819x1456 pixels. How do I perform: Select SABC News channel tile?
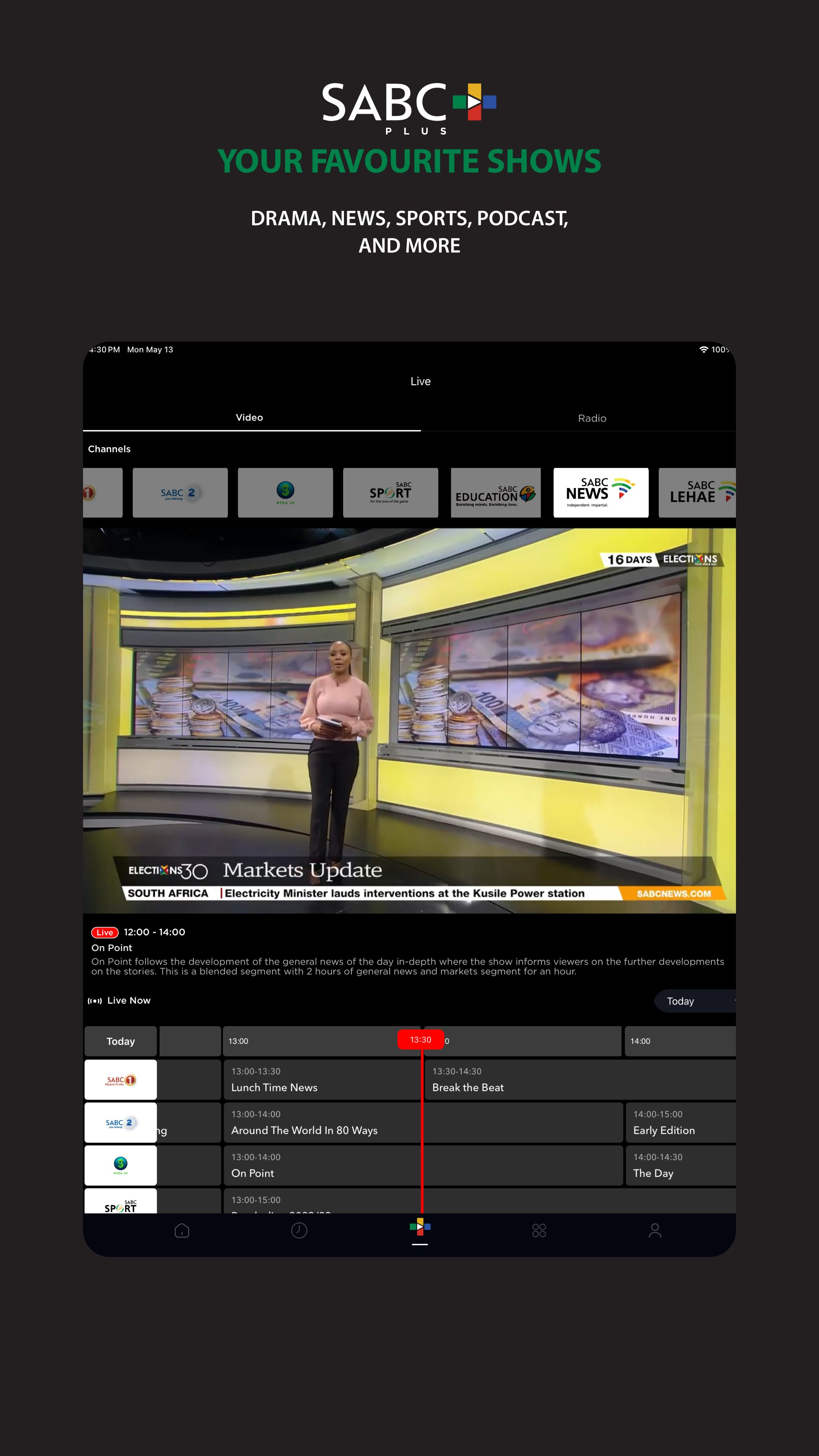(601, 493)
